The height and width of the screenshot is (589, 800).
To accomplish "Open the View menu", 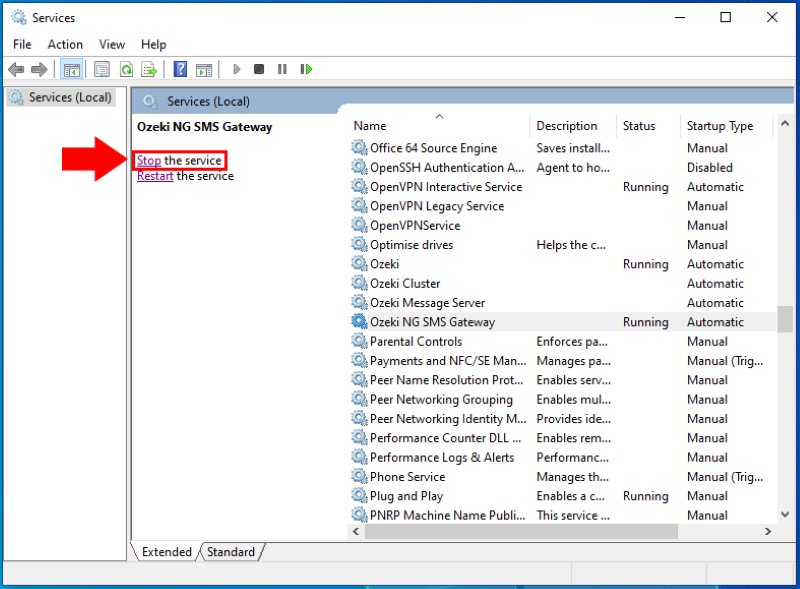I will (112, 44).
